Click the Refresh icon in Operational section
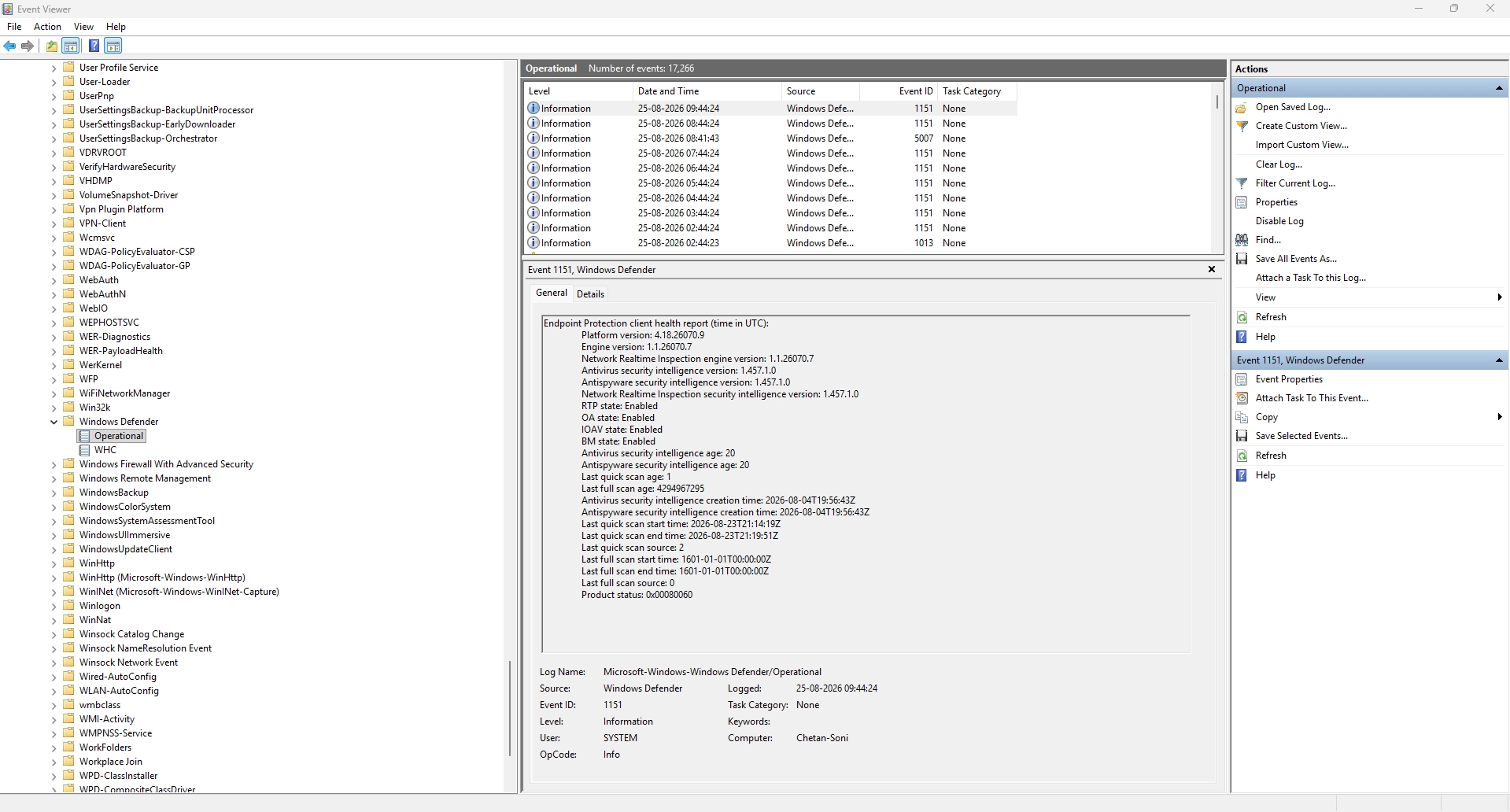 click(x=1242, y=317)
